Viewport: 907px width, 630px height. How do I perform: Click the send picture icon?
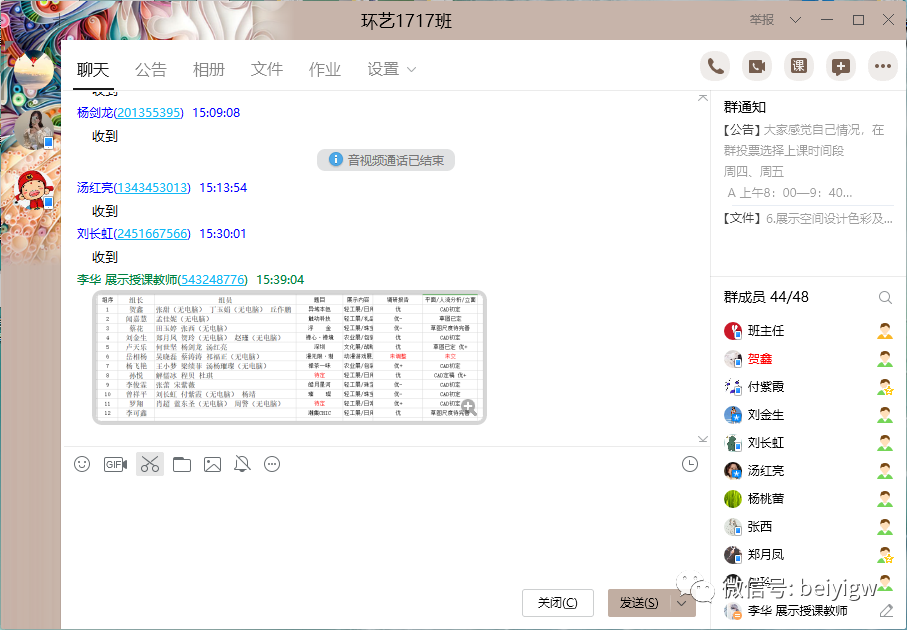click(x=212, y=464)
